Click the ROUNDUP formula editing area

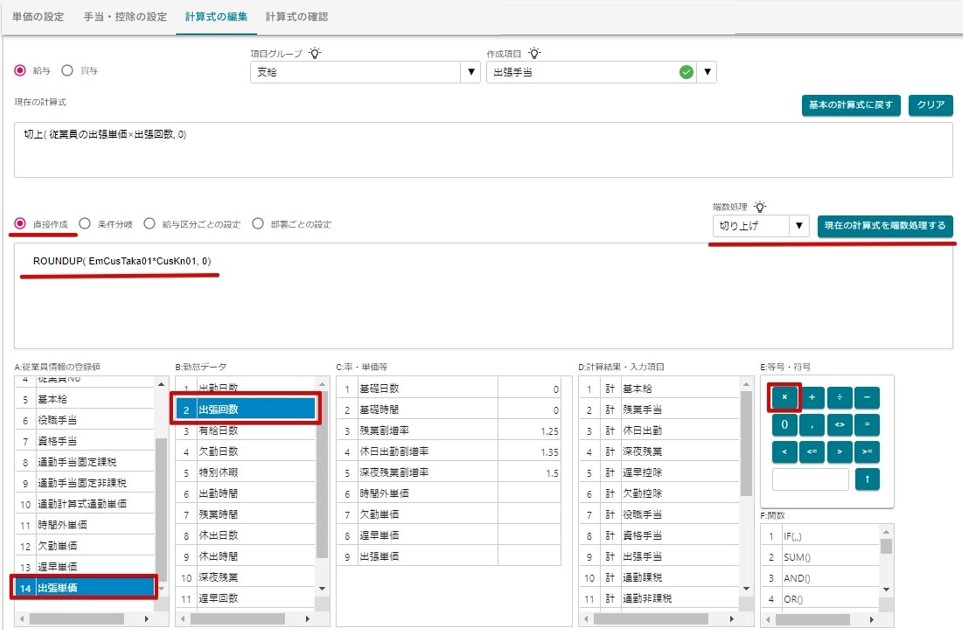483,295
